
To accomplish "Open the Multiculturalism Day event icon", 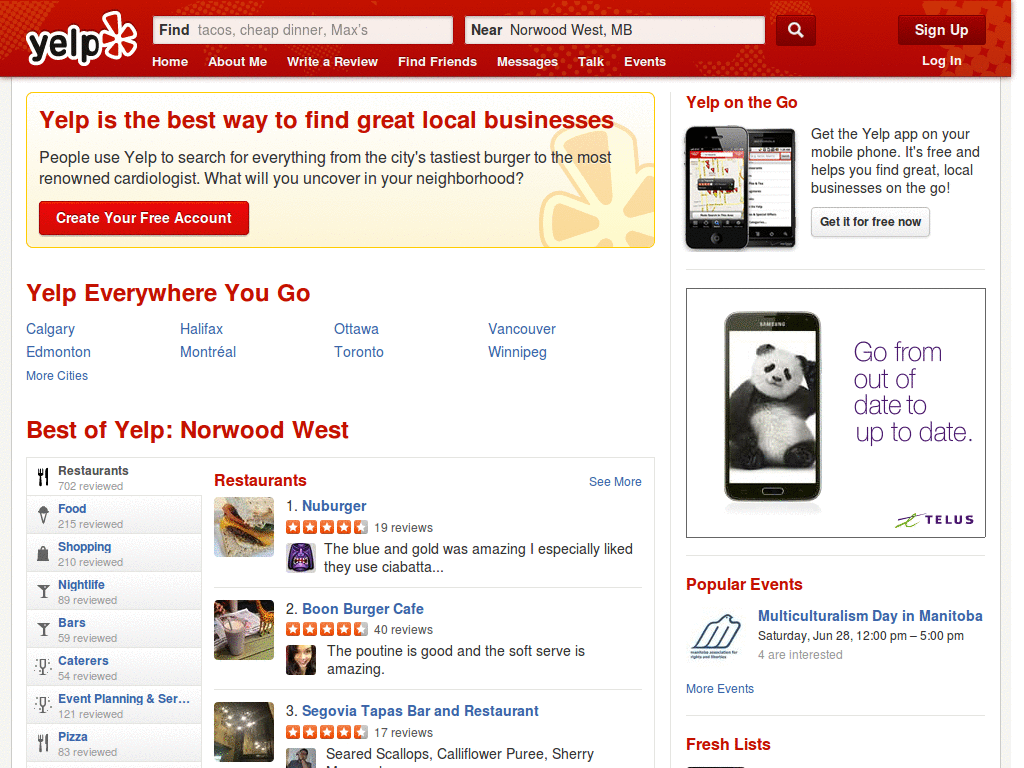I will 714,634.
